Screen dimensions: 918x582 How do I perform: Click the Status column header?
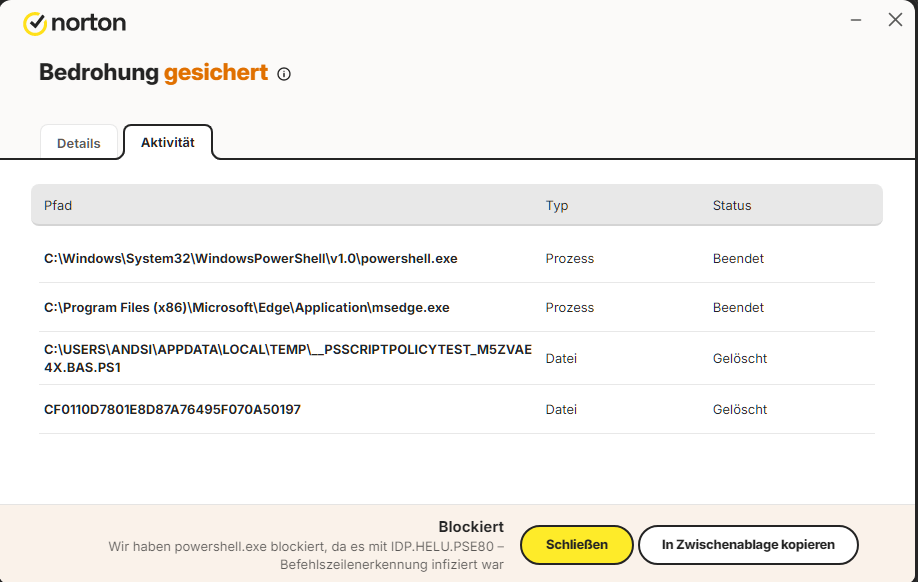click(x=732, y=206)
